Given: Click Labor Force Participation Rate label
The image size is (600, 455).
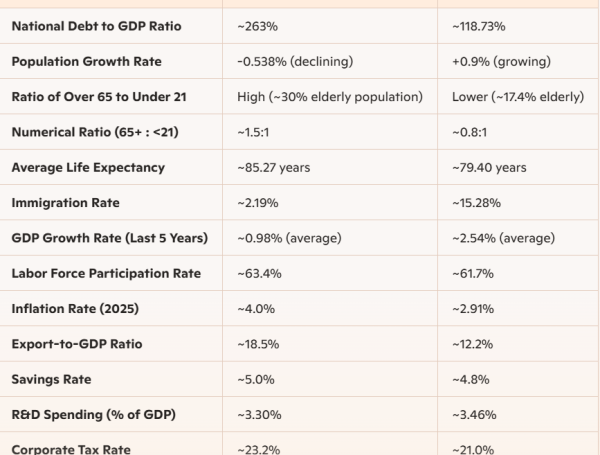Looking at the screenshot, I should [106, 273].
